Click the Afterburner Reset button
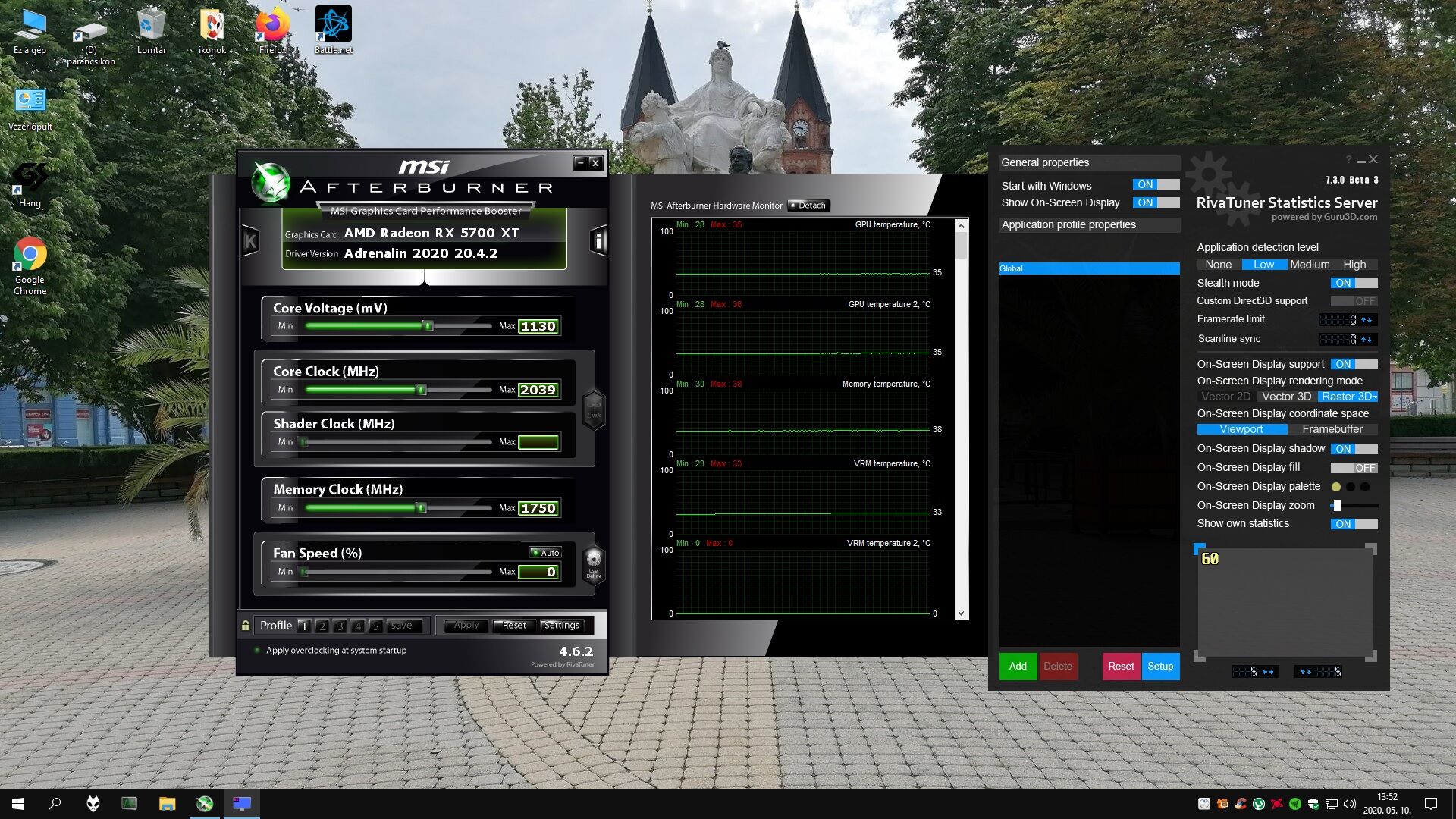The height and width of the screenshot is (819, 1456). coord(514,626)
